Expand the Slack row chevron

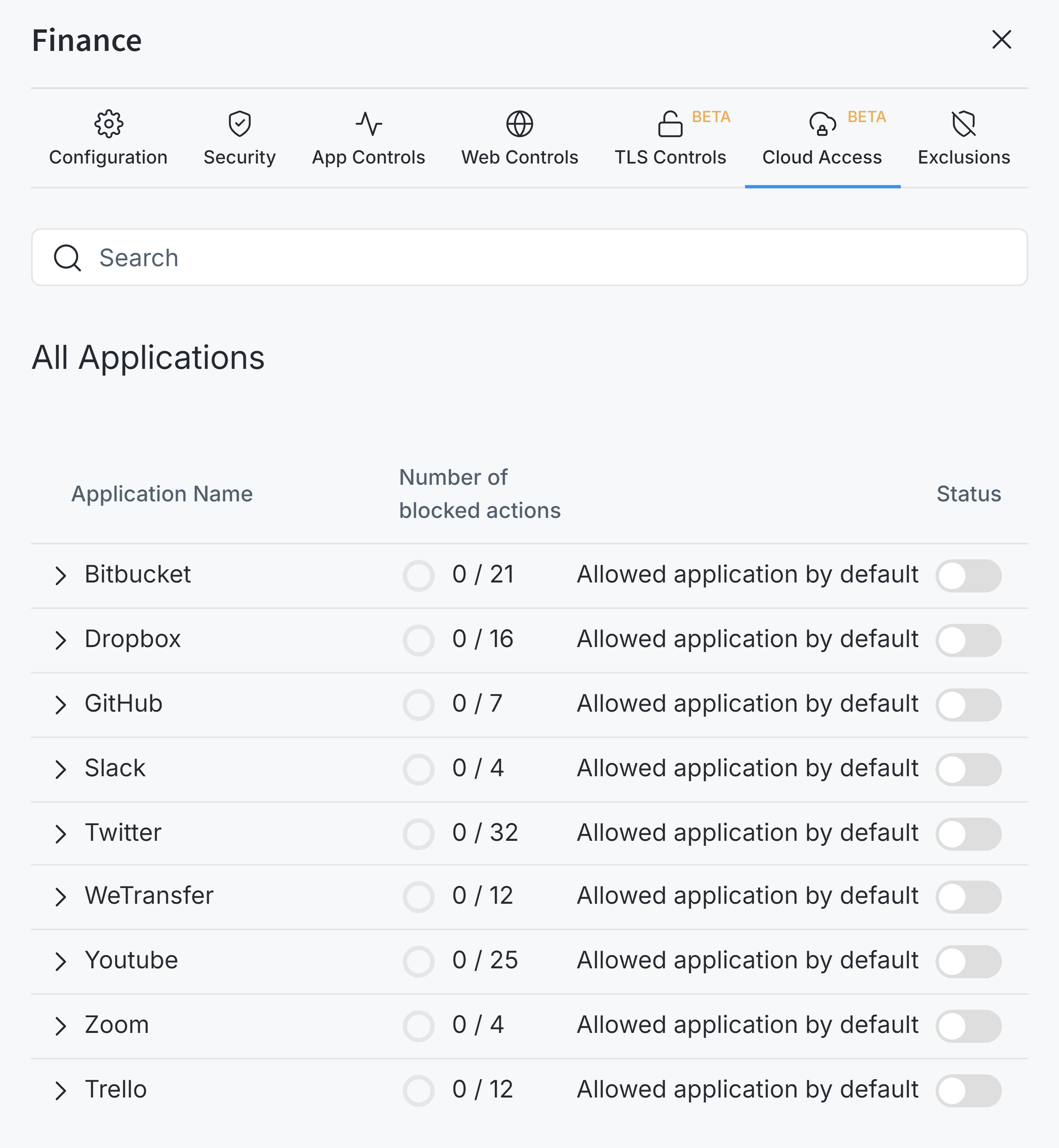pyautogui.click(x=61, y=769)
